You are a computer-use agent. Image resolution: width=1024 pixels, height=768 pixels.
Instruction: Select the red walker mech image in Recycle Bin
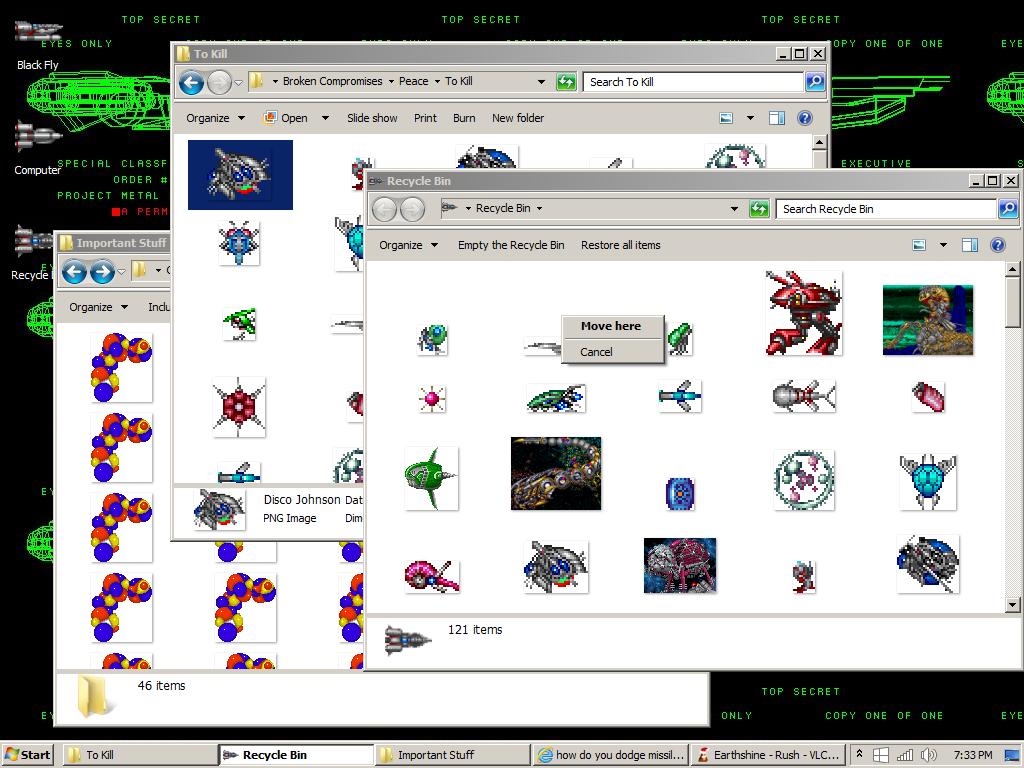click(x=803, y=313)
